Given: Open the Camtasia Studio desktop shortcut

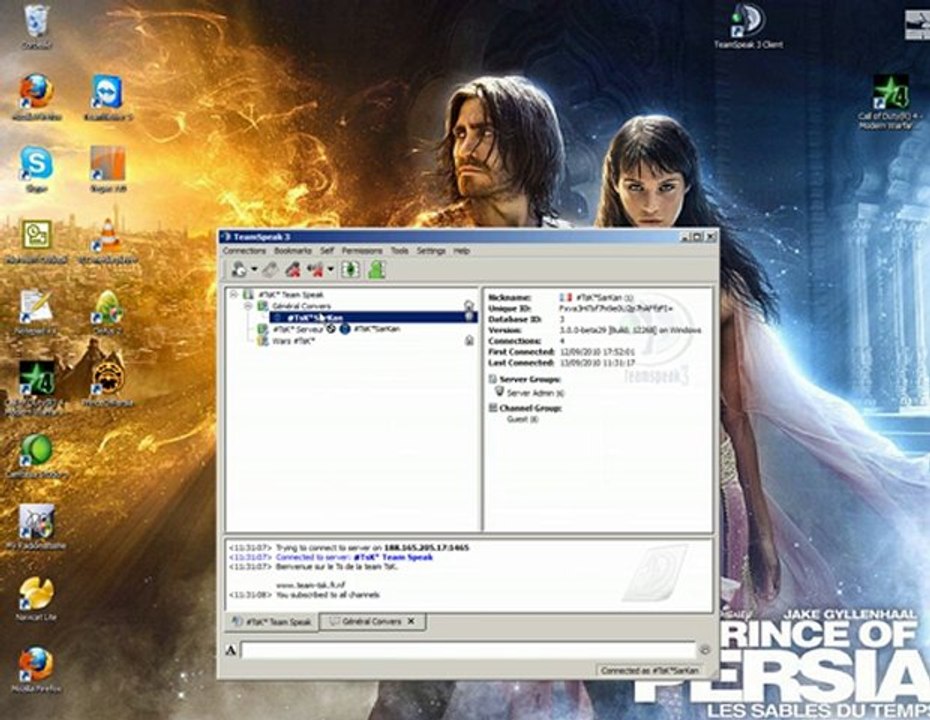Looking at the screenshot, I should (x=36, y=455).
